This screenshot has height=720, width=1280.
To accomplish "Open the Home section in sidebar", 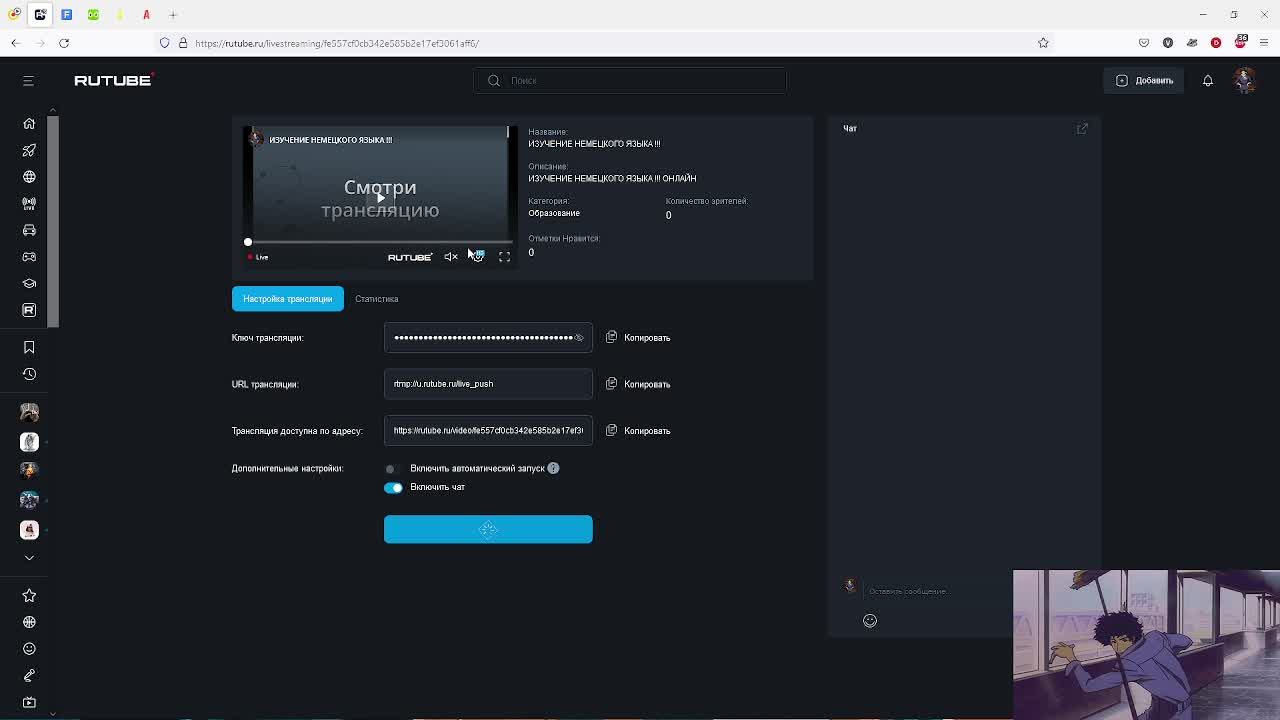I will [29, 123].
